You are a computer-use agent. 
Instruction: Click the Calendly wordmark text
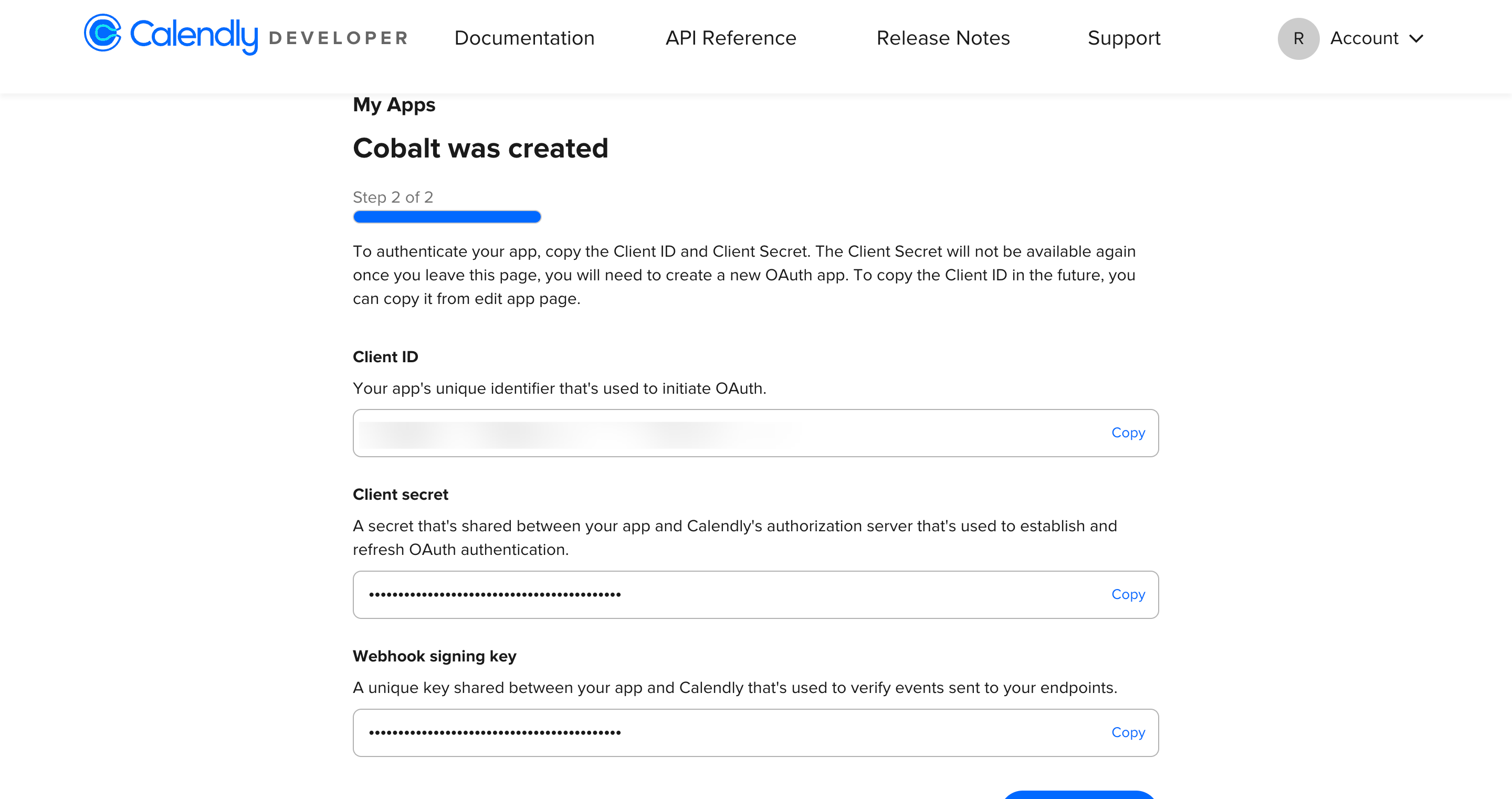pyautogui.click(x=194, y=35)
